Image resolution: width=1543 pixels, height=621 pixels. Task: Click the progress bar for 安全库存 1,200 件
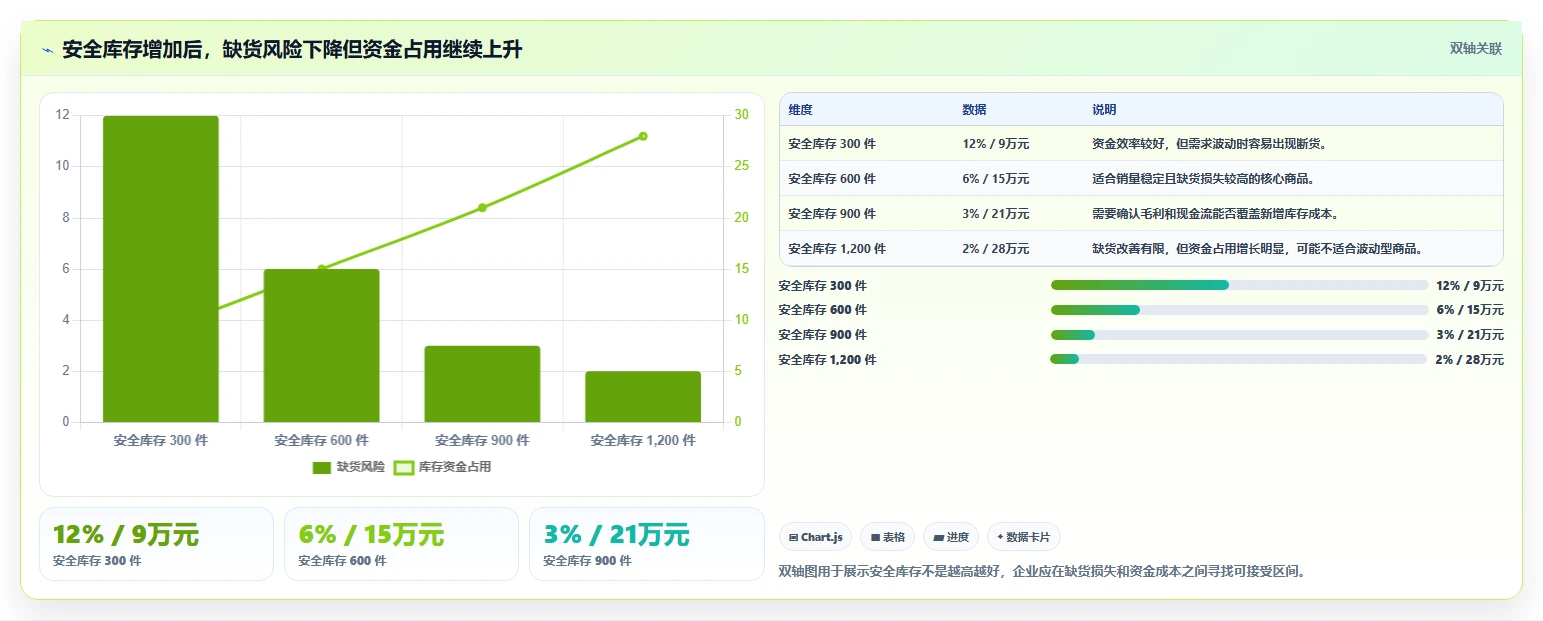[x=1238, y=359]
